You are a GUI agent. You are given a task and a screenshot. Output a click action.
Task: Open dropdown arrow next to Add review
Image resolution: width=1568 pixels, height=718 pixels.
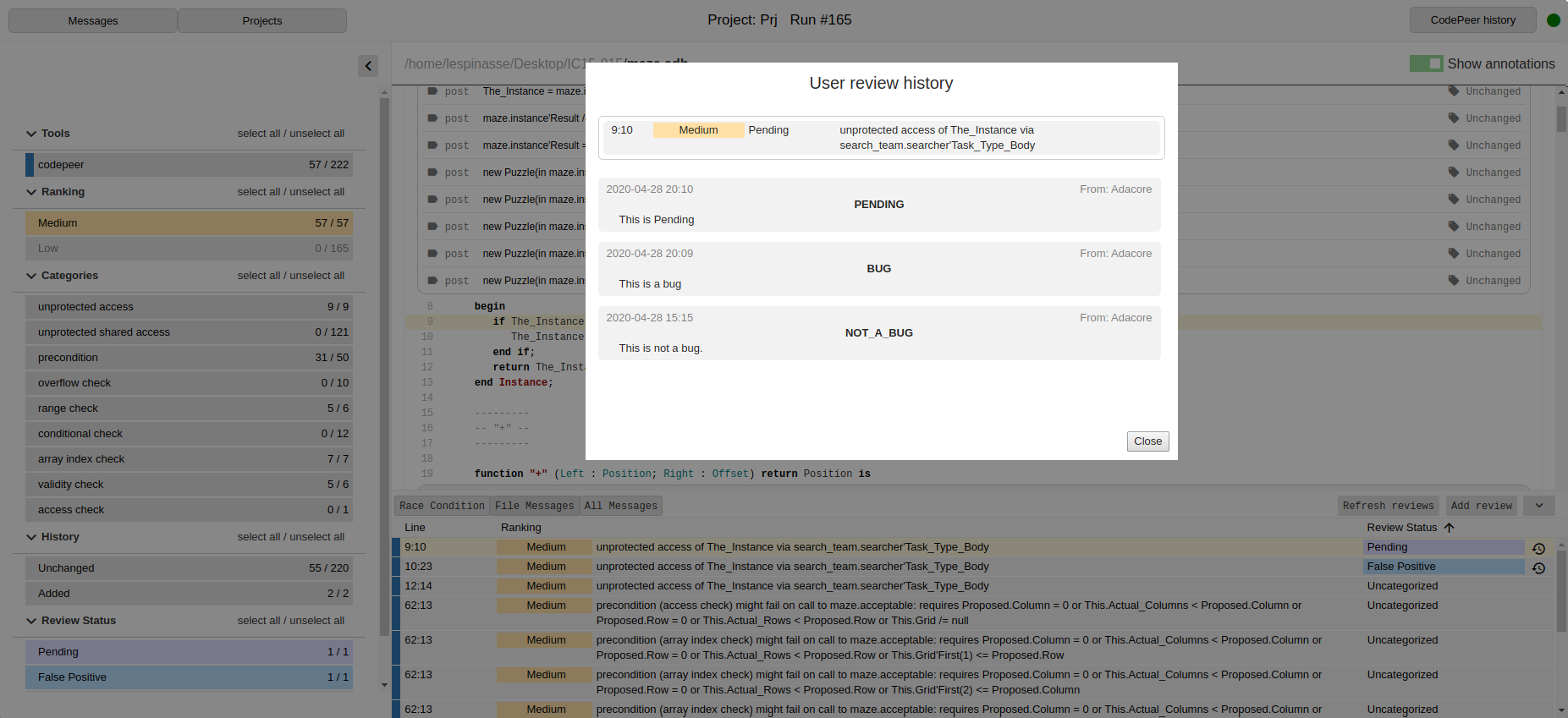[1538, 506]
